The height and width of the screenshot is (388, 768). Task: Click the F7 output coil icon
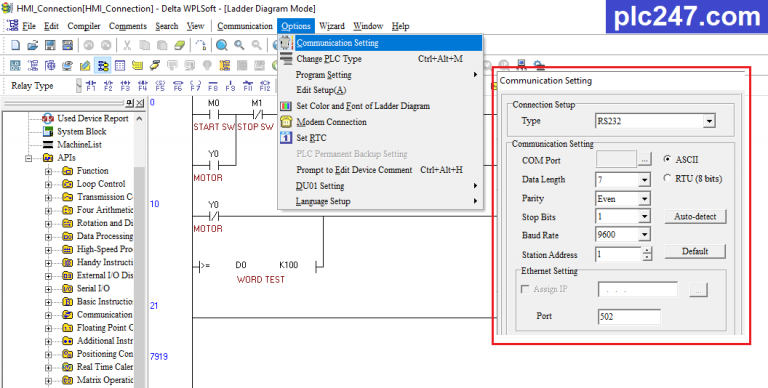click(195, 86)
